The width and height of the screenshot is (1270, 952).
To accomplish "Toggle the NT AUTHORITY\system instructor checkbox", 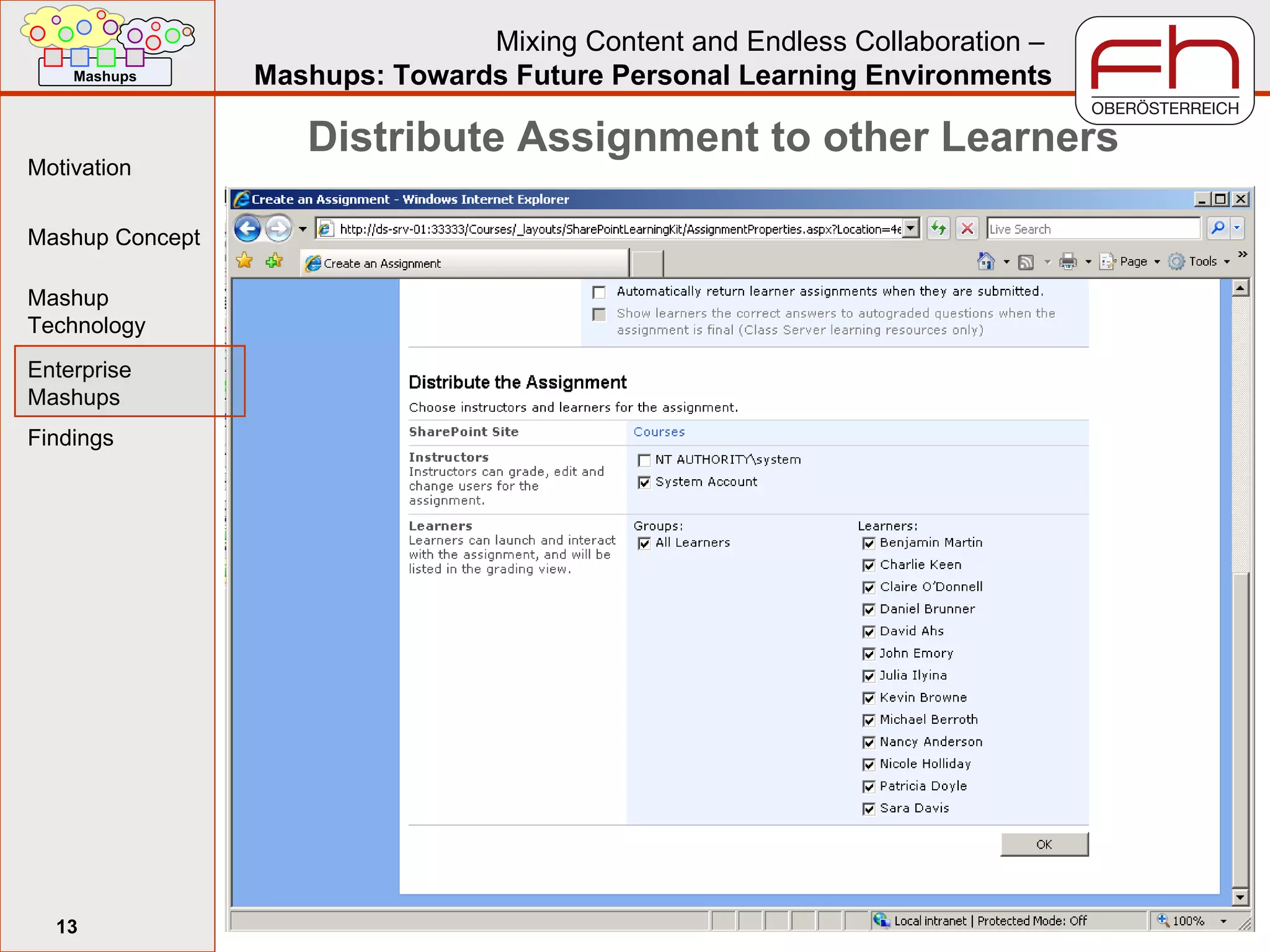I will (644, 461).
